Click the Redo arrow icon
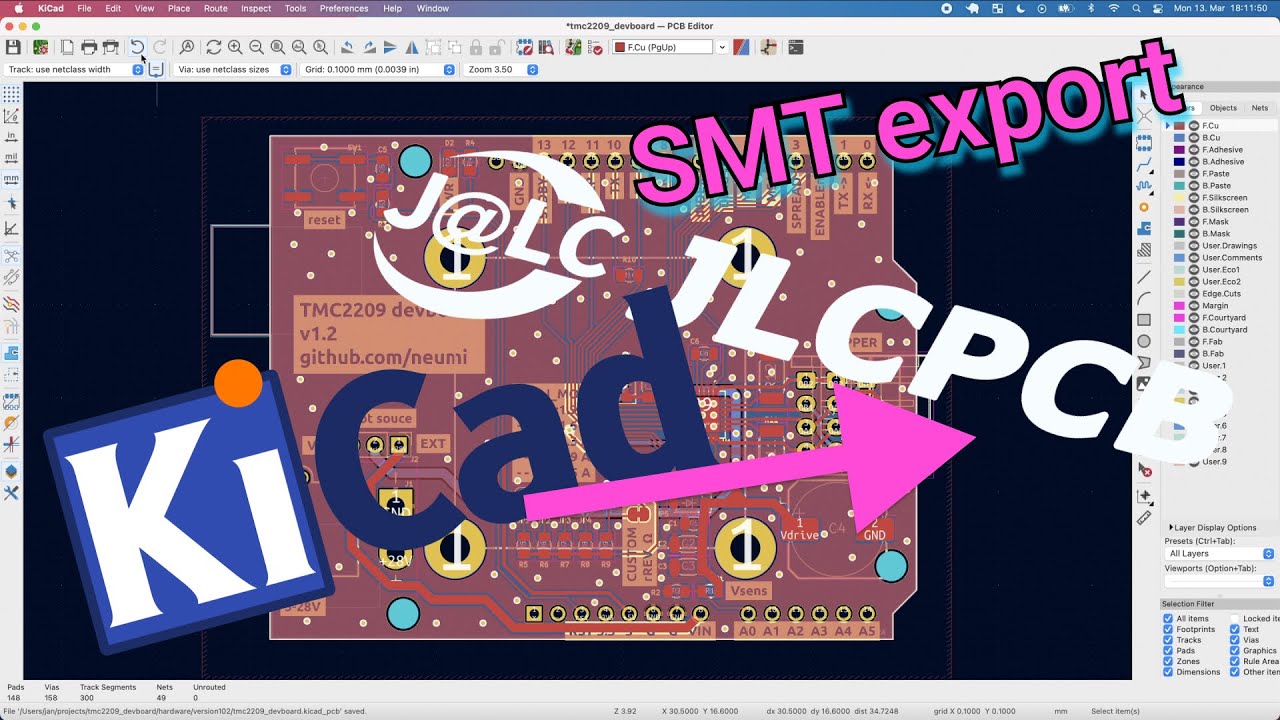 (x=159, y=47)
